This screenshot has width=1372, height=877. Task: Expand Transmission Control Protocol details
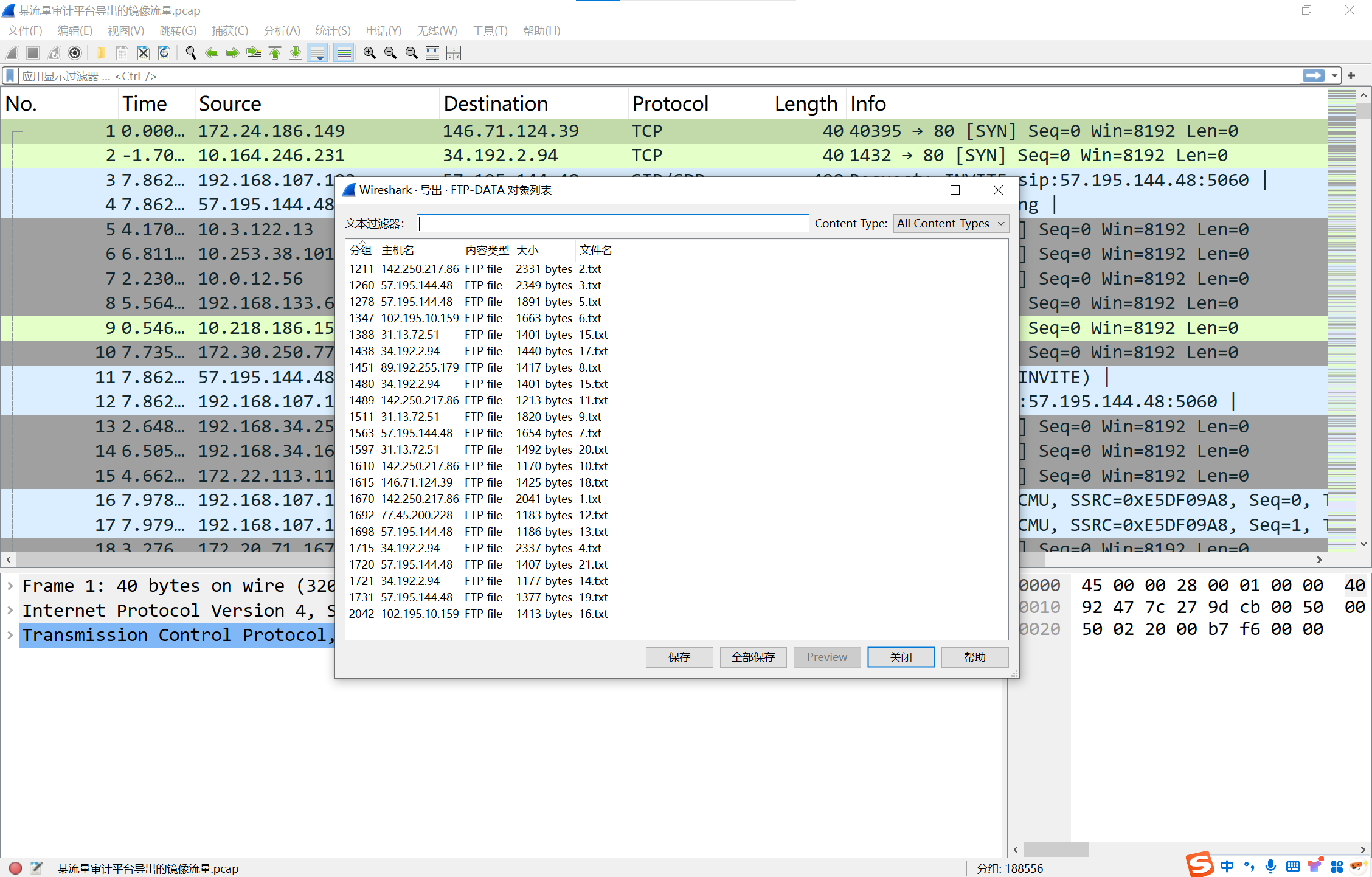point(10,635)
